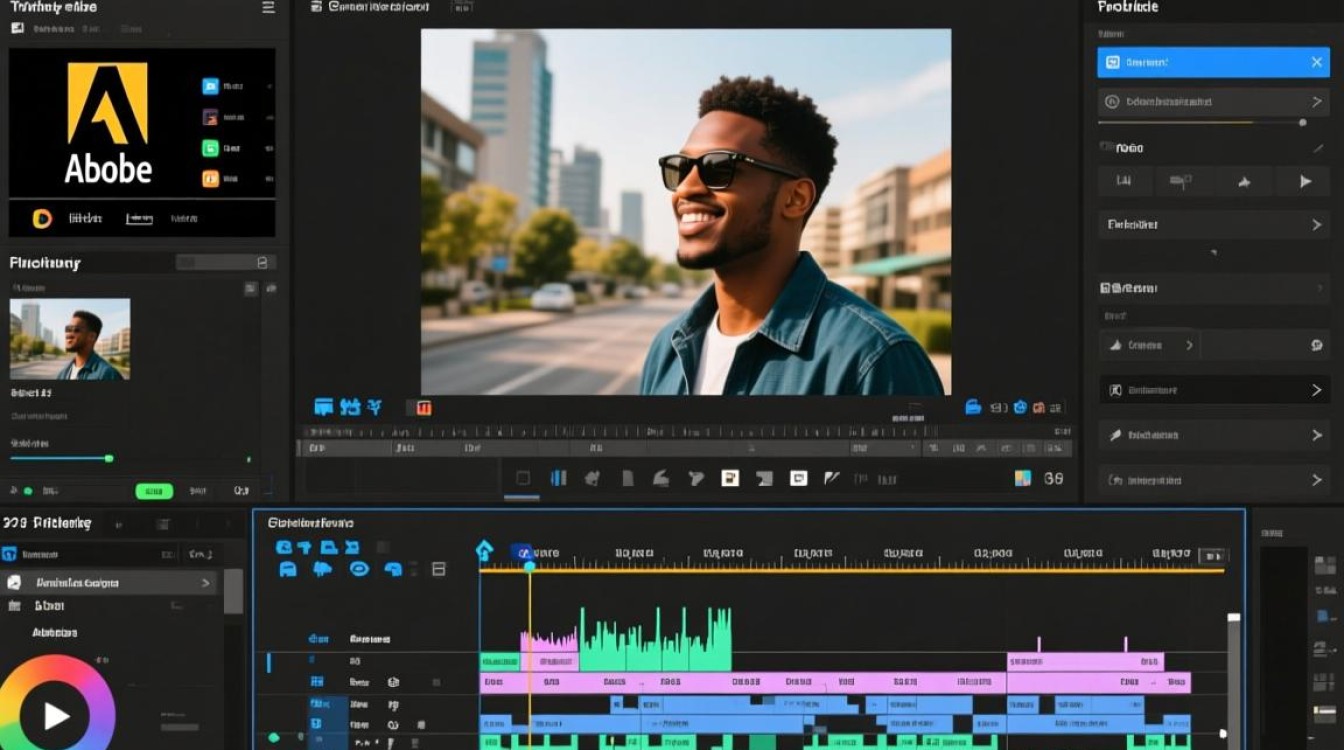Toggle the green pill switch in left panel

[x=154, y=491]
